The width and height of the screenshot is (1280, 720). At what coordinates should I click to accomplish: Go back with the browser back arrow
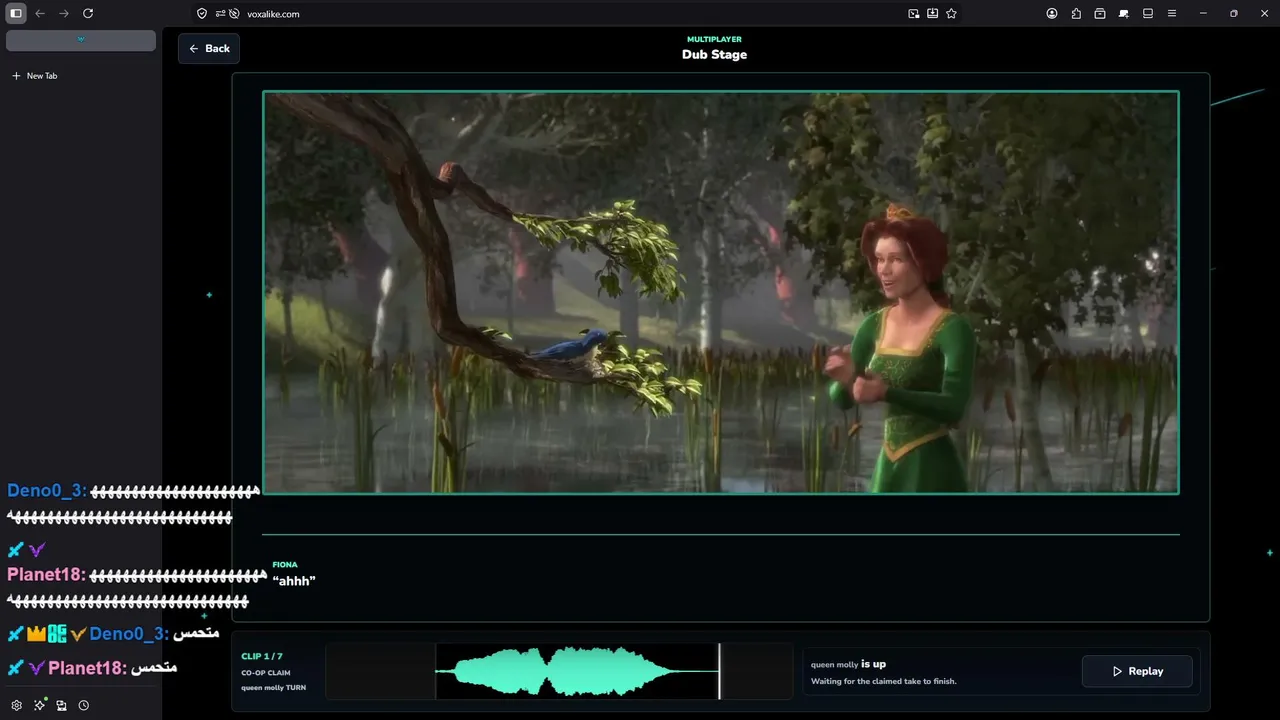click(40, 13)
